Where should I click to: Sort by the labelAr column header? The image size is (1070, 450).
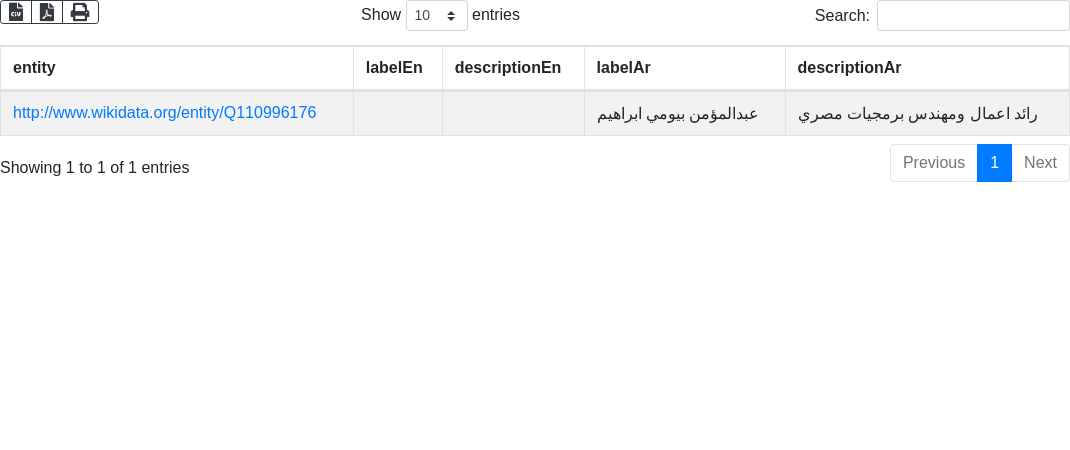624,68
